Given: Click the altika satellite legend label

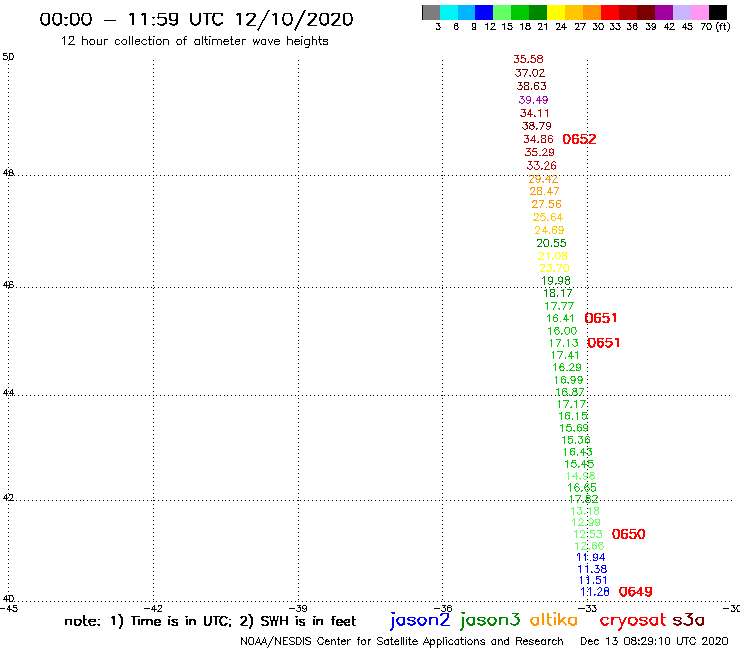Looking at the screenshot, I should 554,620.
